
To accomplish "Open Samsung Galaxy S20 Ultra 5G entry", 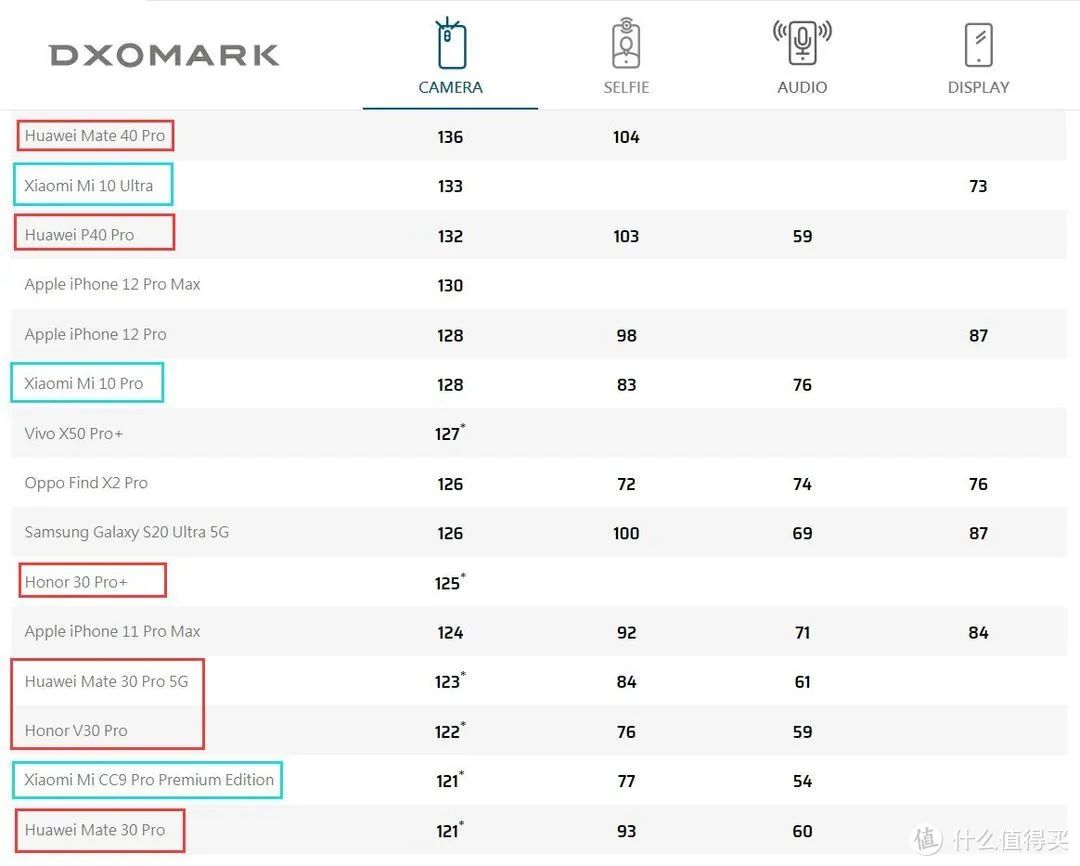I will pos(127,532).
